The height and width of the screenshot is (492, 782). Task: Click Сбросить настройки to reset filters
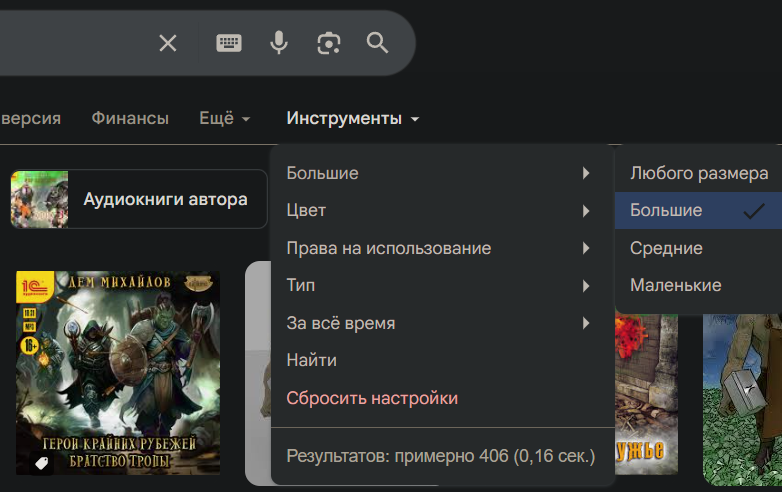click(x=372, y=398)
